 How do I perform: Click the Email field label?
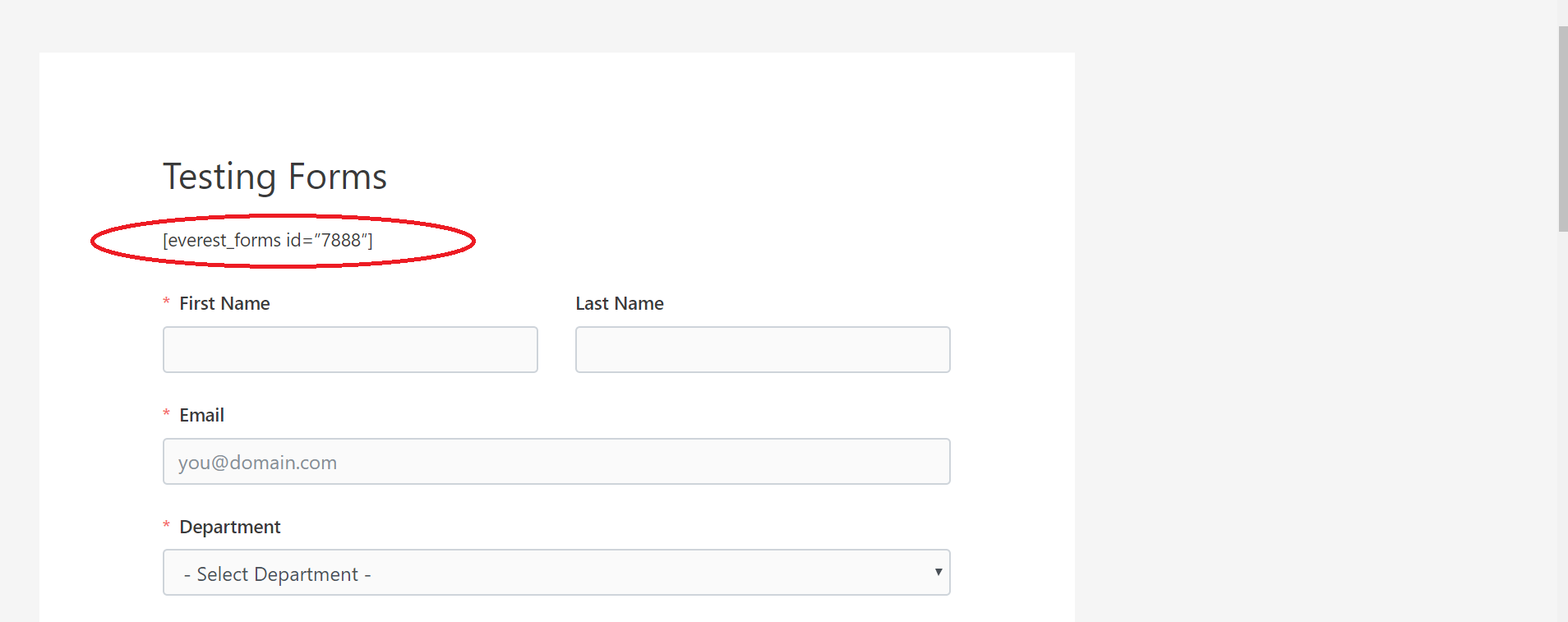pos(201,415)
